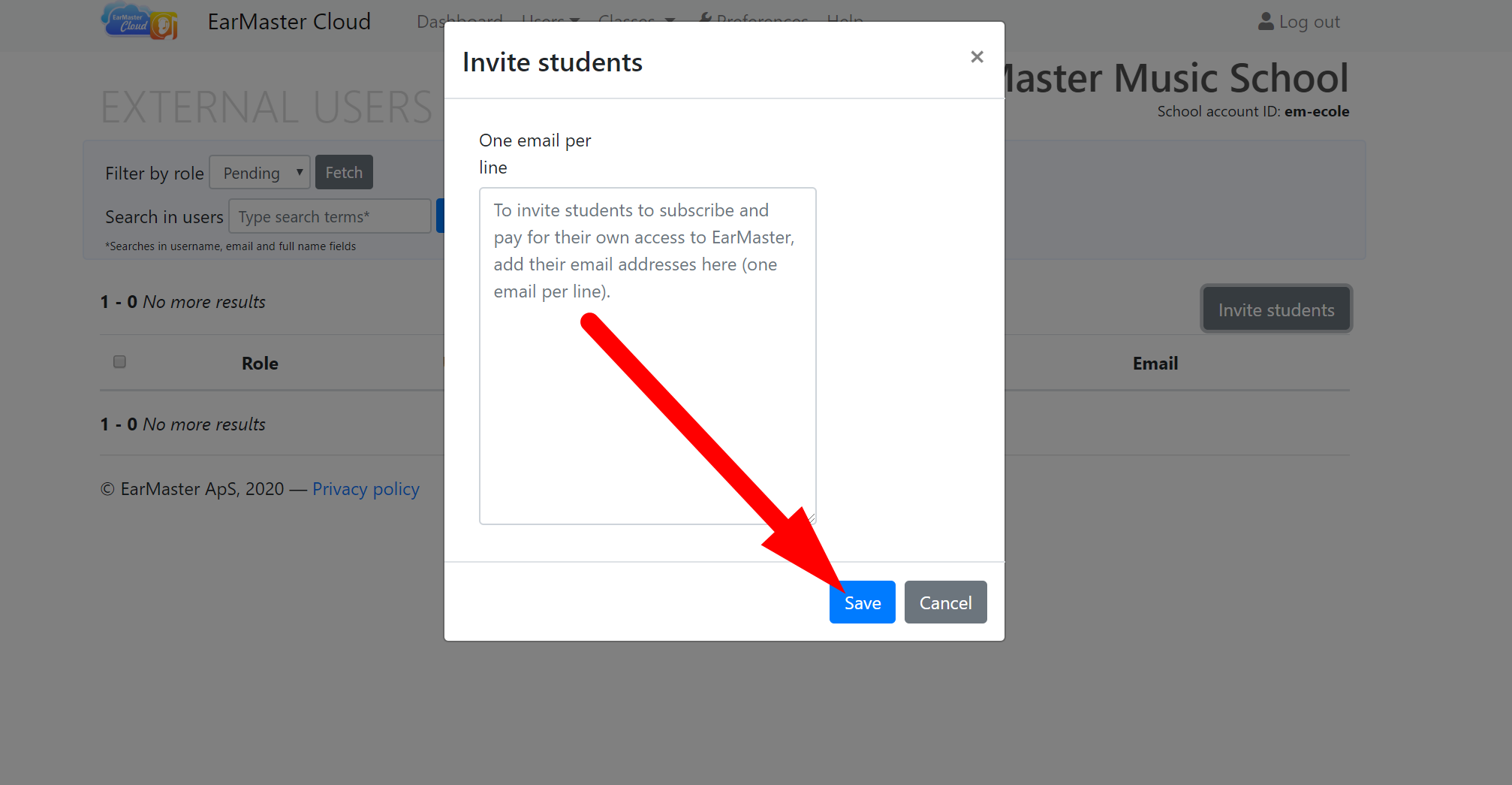Click the EarMaster Cloud brand title
Viewport: 1512px width, 785px height.
(x=289, y=22)
